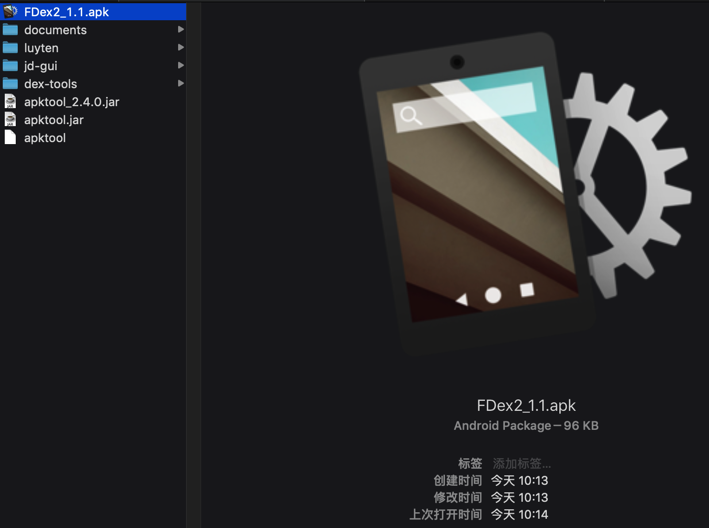The image size is (709, 528).
Task: Click the FDex2_1.1.apk preview title
Action: pyautogui.click(x=526, y=405)
